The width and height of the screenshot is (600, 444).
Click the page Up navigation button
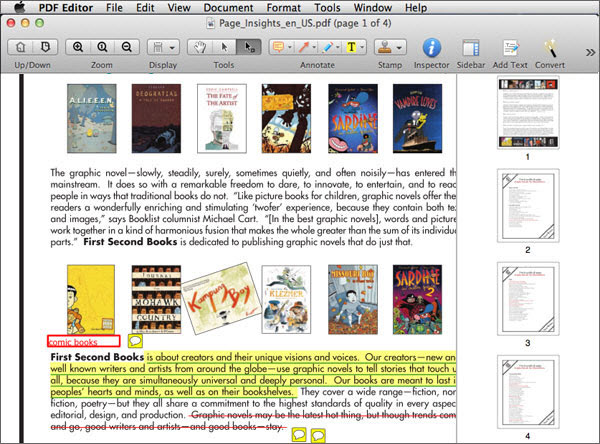21,47
